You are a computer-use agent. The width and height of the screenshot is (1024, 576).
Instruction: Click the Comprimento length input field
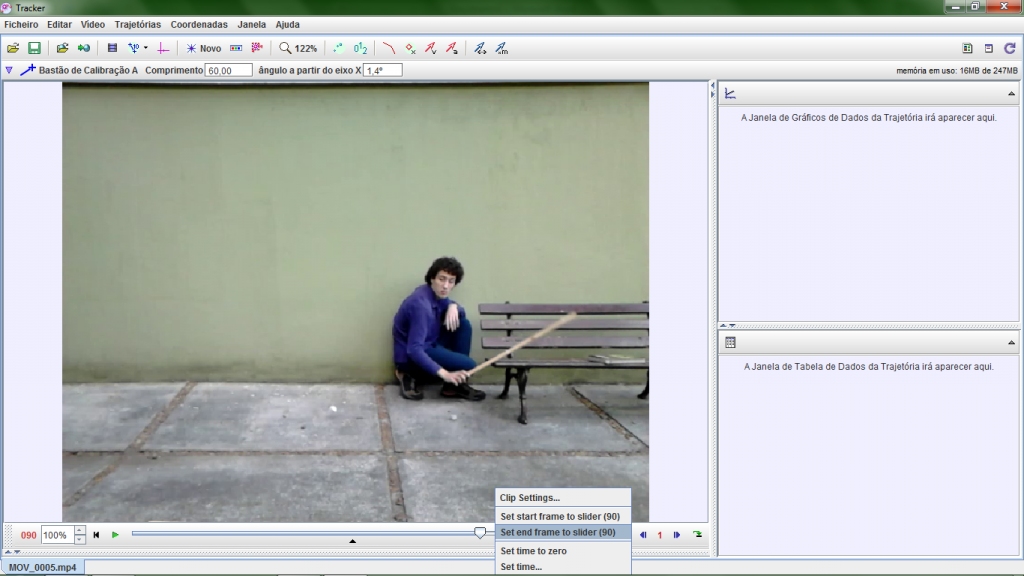tap(228, 71)
